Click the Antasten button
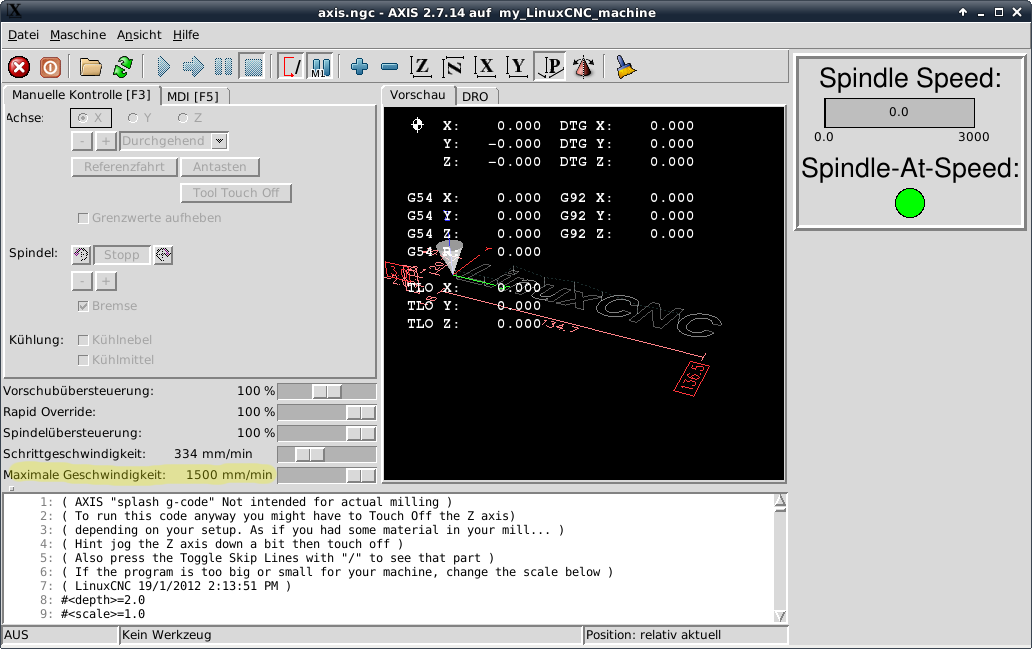 tap(220, 167)
